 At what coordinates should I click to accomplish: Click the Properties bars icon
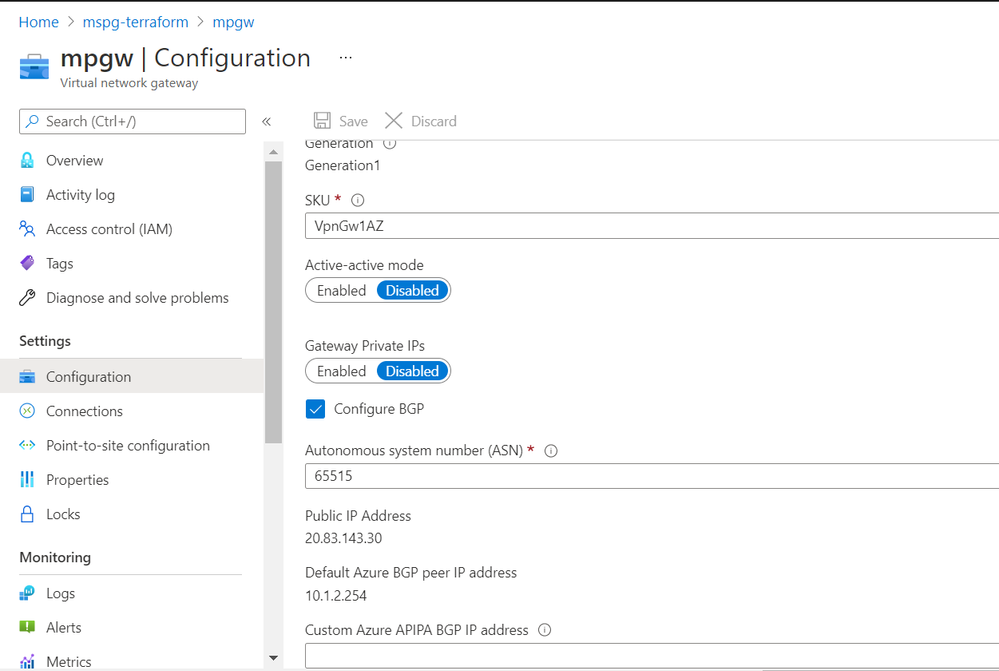(27, 480)
